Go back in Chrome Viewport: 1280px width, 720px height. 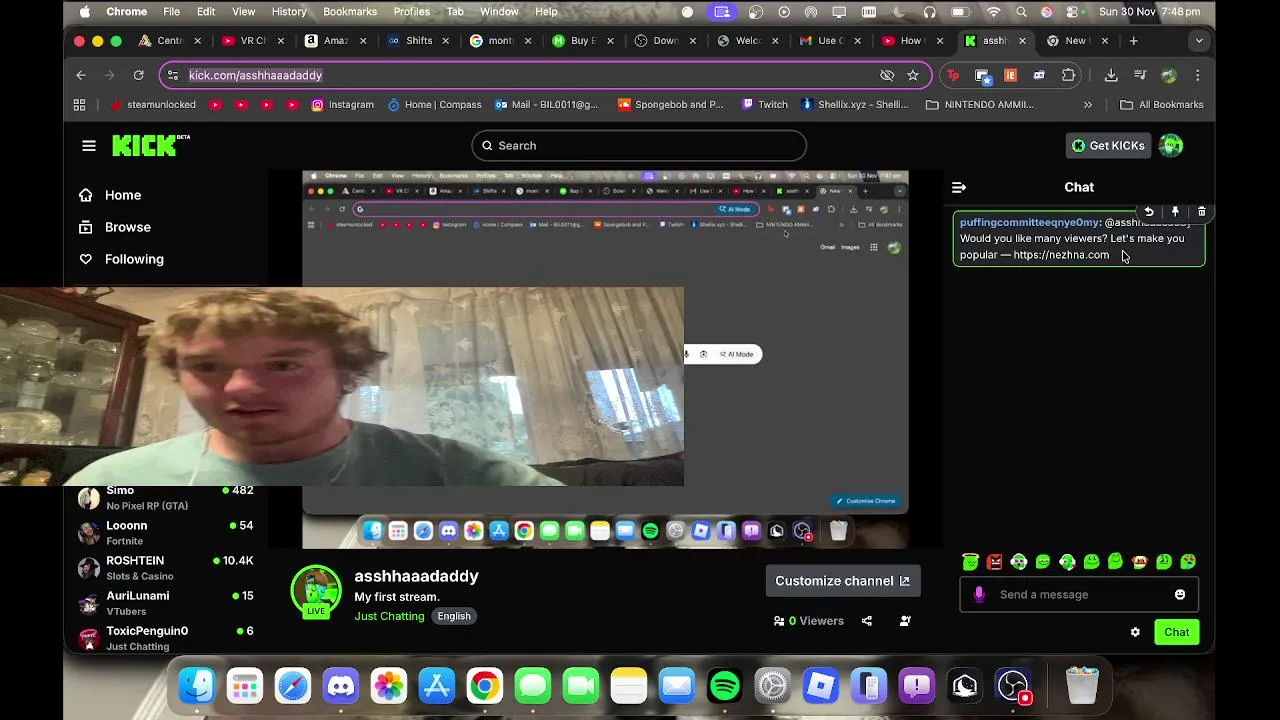(81, 75)
